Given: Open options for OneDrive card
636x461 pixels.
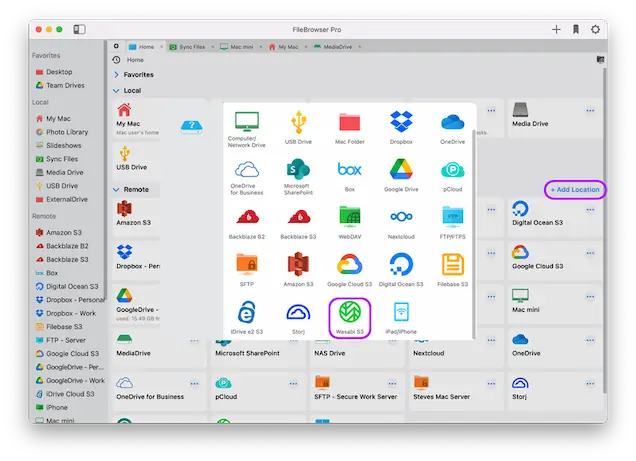Looking at the screenshot, I should 590,340.
